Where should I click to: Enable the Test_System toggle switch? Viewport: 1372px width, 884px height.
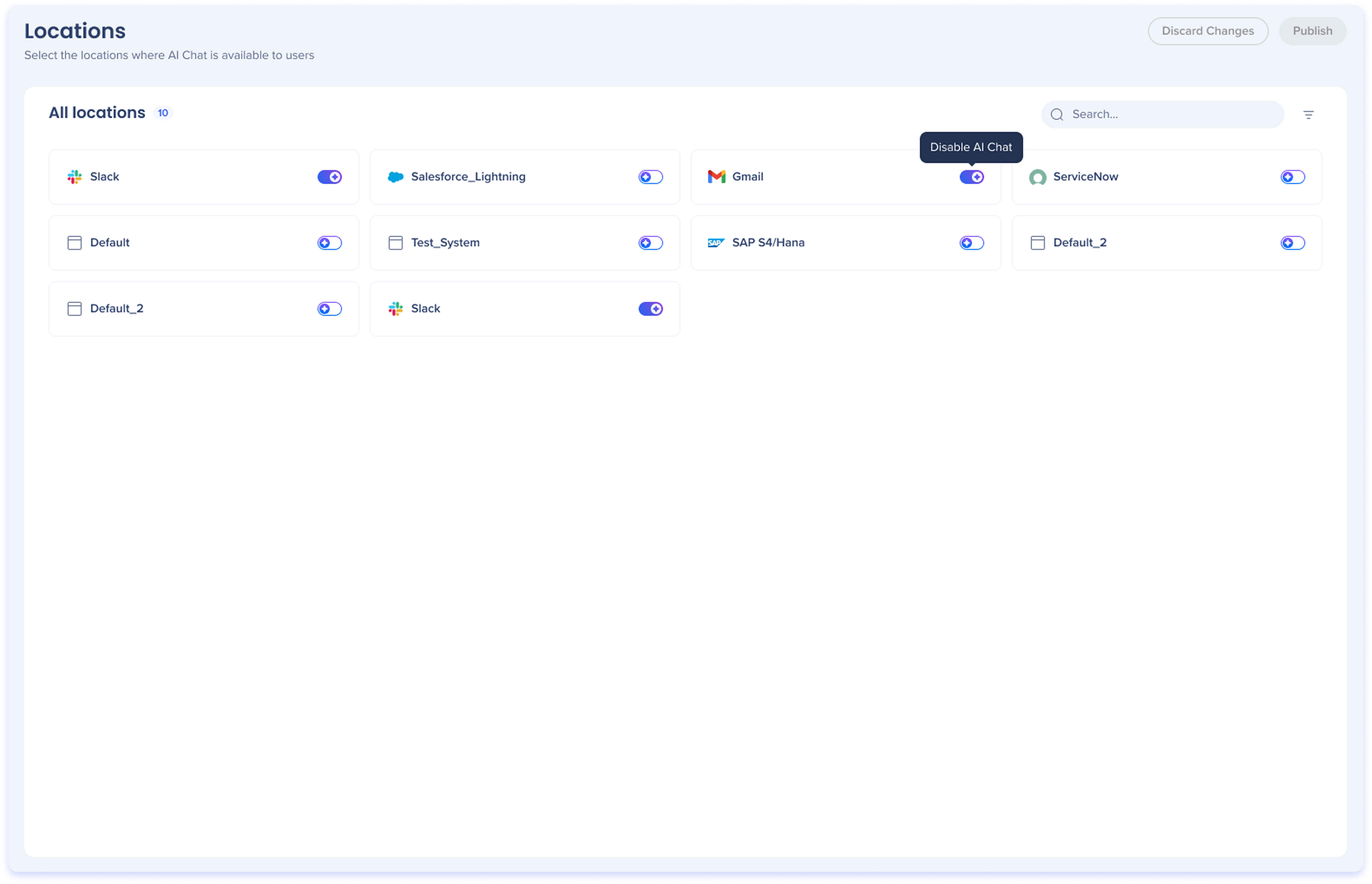650,243
